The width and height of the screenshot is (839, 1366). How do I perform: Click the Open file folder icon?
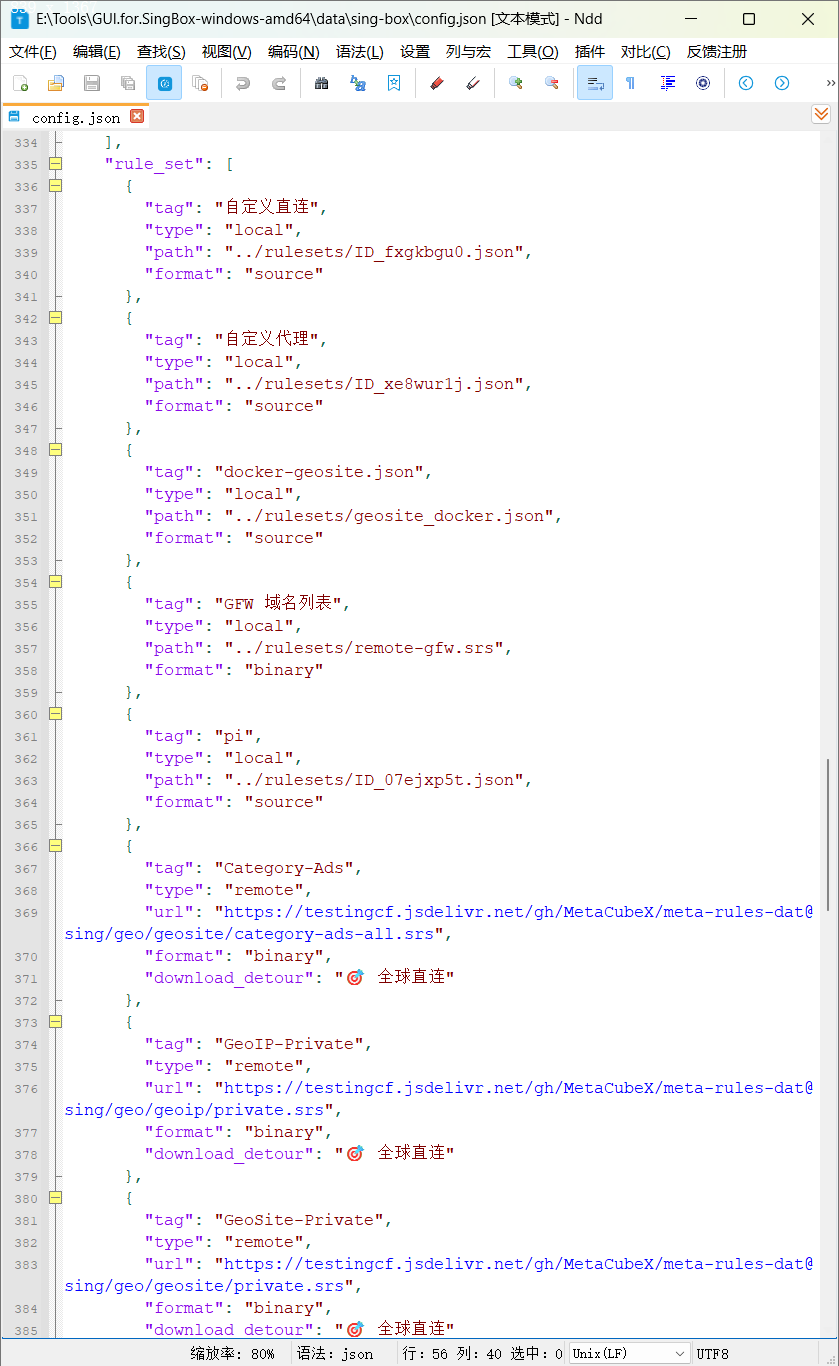pyautogui.click(x=56, y=83)
